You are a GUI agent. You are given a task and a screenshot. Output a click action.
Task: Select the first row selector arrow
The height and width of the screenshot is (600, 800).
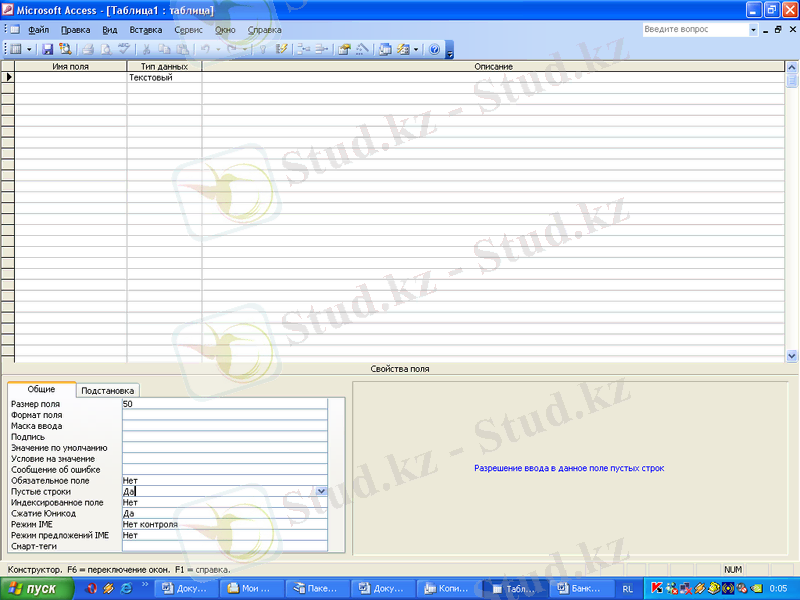coord(8,78)
